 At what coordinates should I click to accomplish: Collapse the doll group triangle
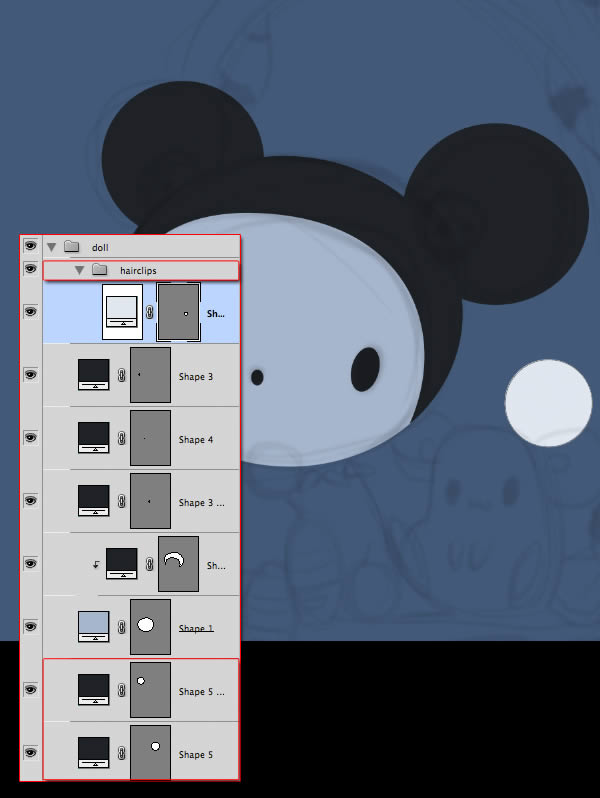(x=51, y=247)
